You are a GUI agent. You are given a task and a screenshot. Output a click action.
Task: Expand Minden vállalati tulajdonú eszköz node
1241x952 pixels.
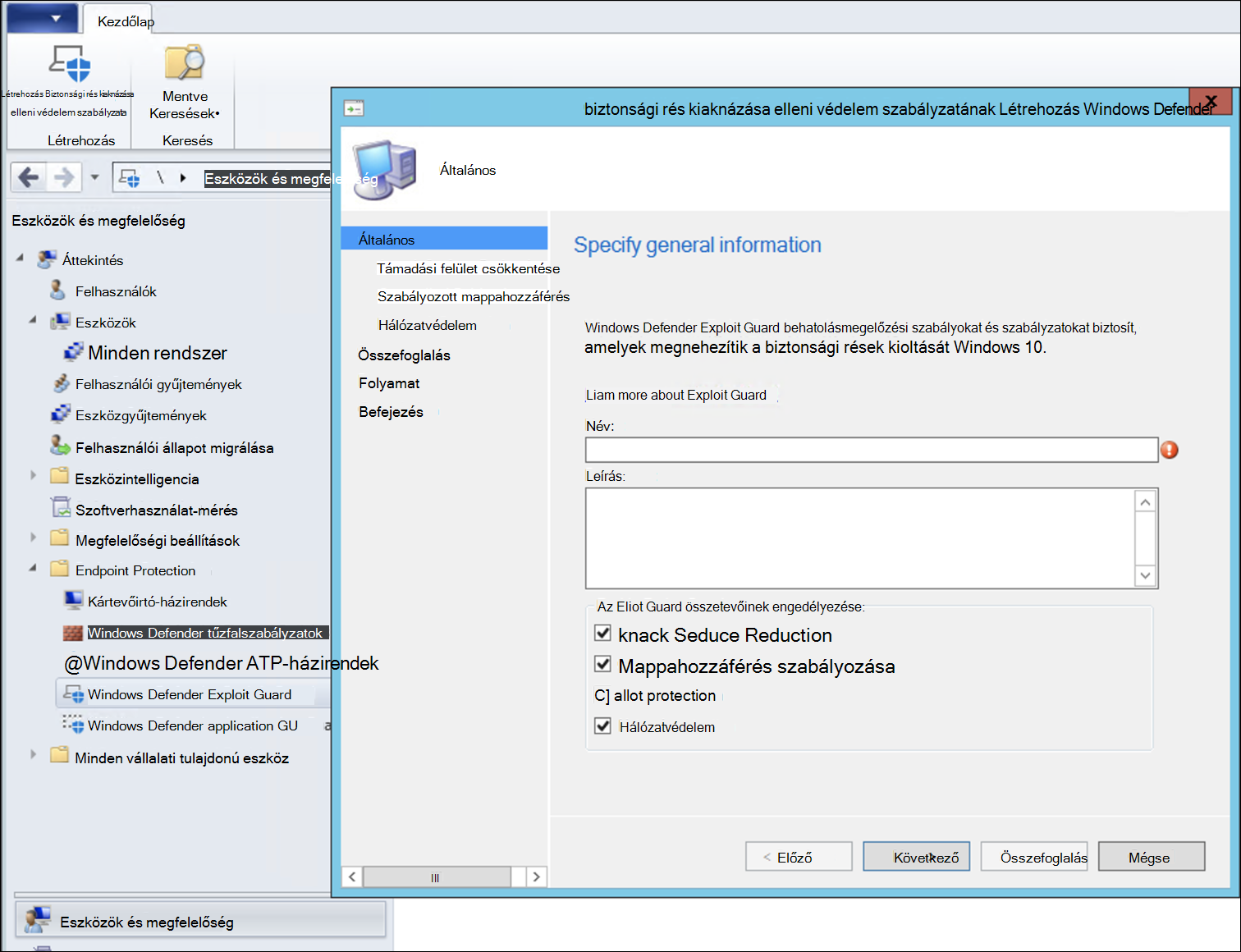pos(33,754)
